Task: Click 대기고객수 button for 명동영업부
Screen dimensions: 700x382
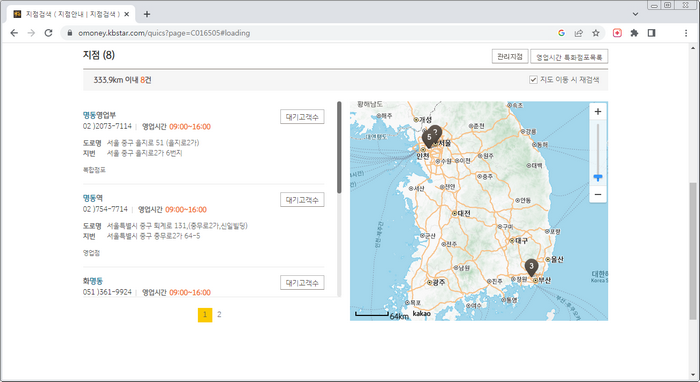Action: pyautogui.click(x=302, y=117)
